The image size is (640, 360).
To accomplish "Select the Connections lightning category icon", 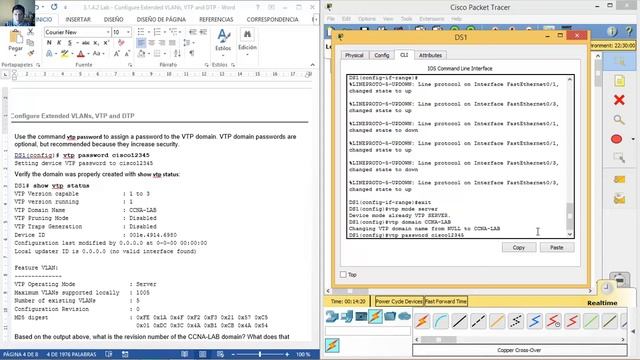I will click(376, 316).
